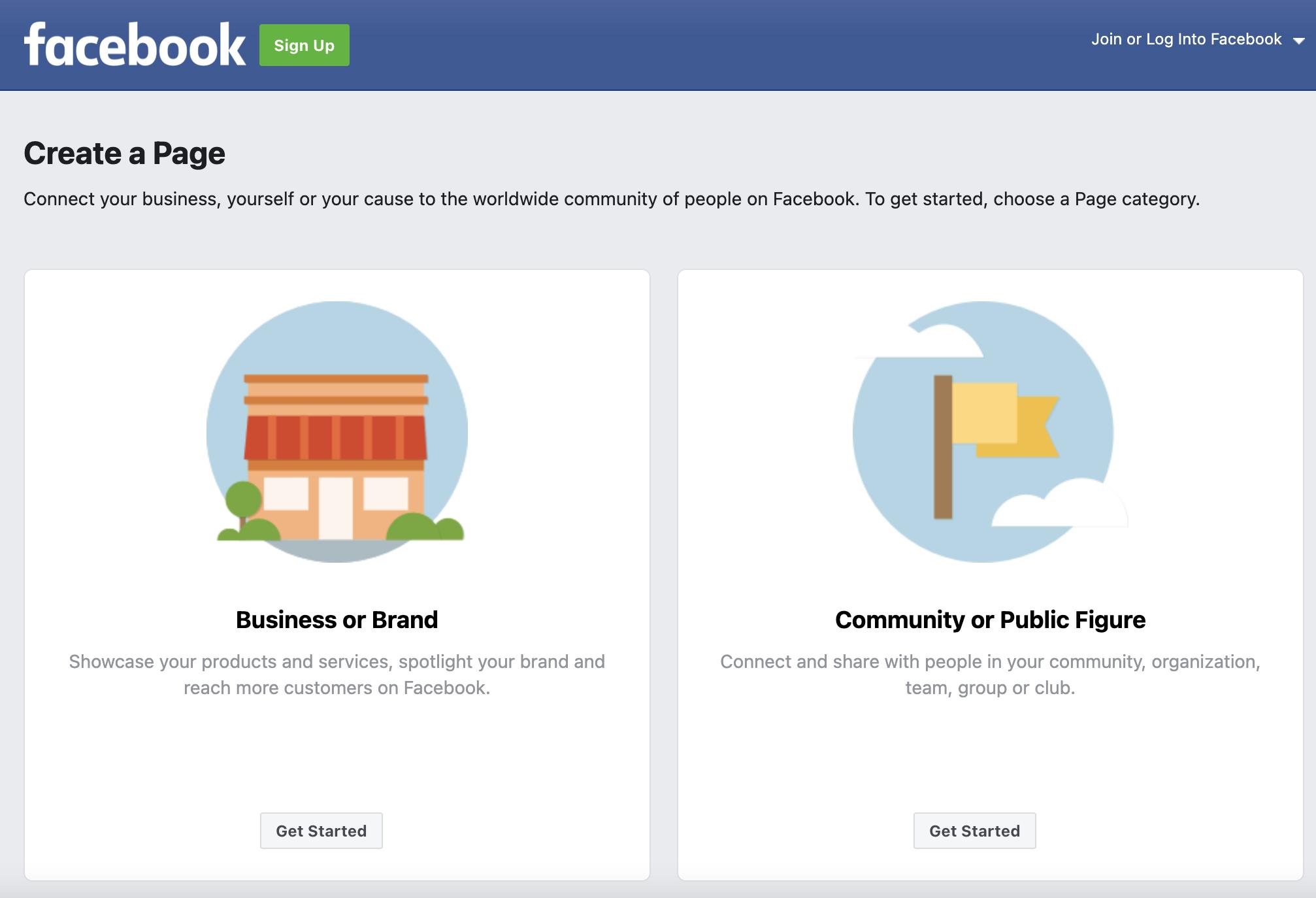Screen dimensions: 1316x898
Task: Click the green Sign Up button
Action: [x=304, y=44]
